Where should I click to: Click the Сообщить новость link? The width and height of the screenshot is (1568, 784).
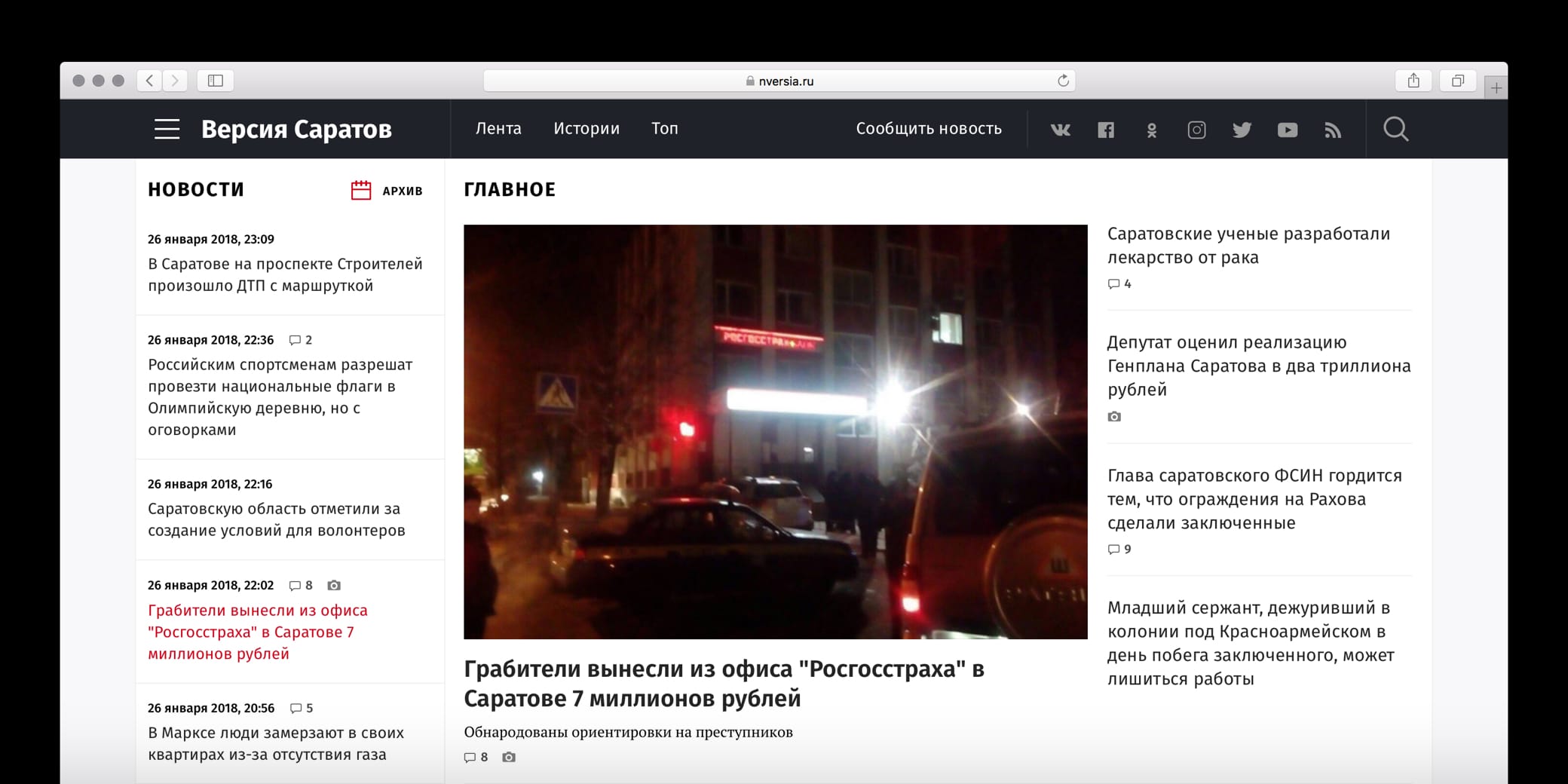[x=928, y=129]
